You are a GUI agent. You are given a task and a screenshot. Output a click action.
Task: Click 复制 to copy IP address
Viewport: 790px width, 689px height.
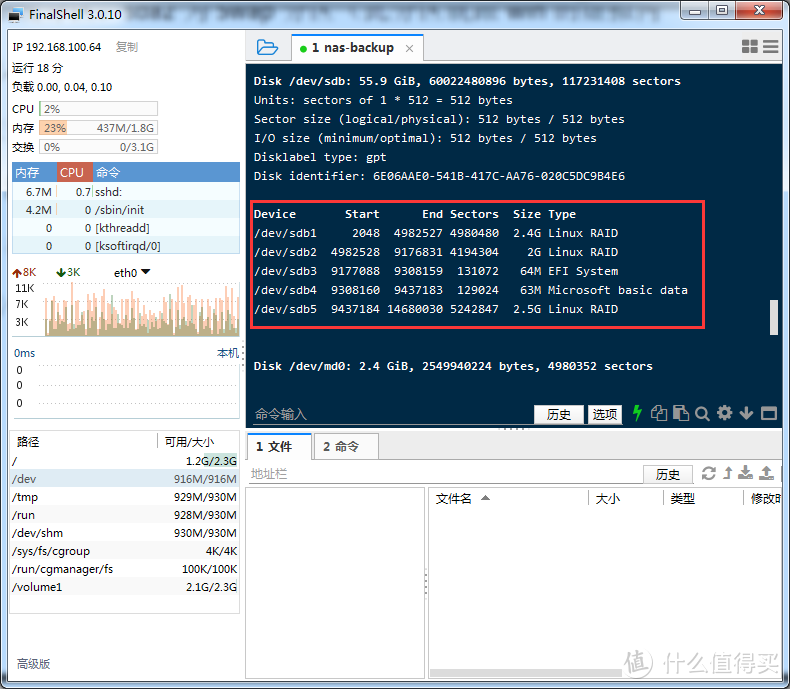coord(127,47)
